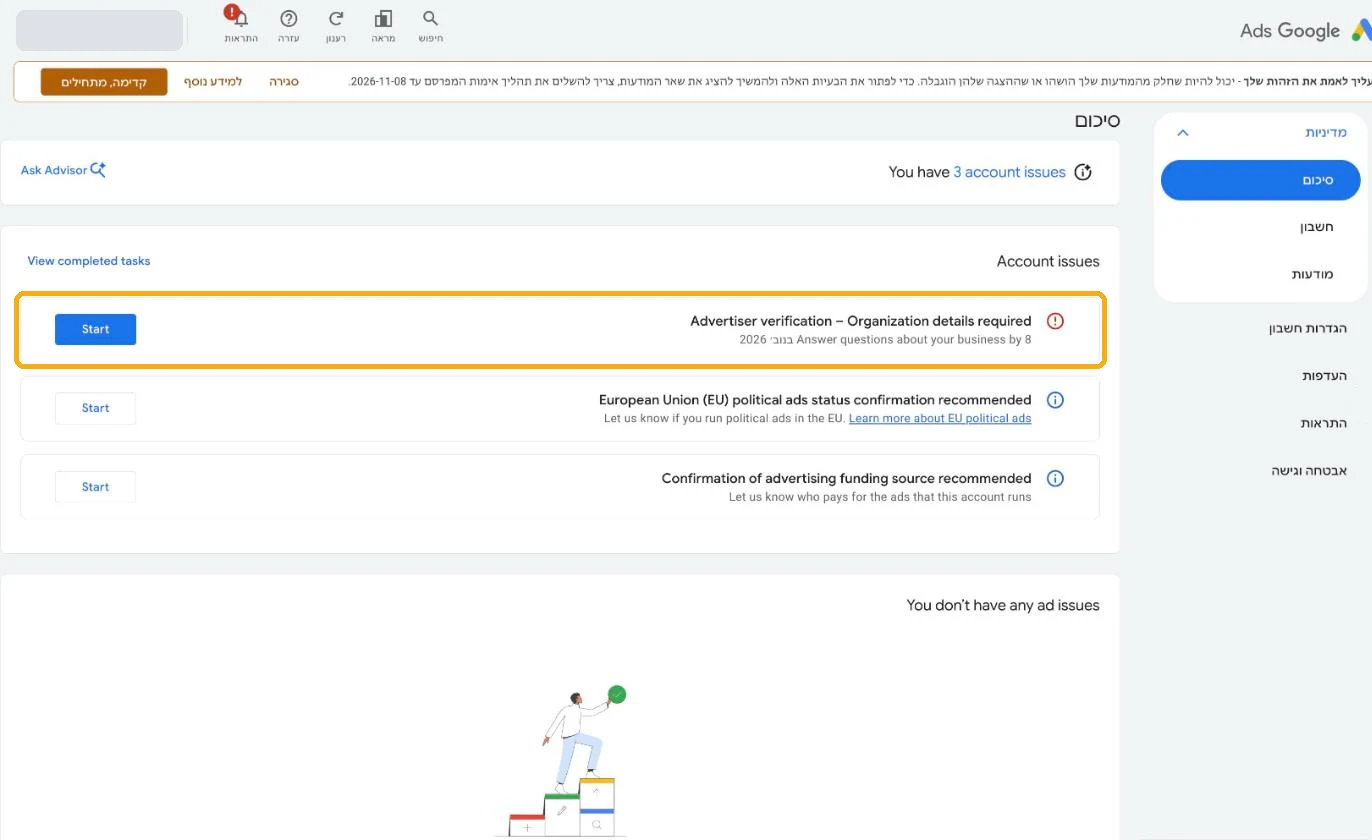This screenshot has height=840, width=1372.
Task: Click the steps illustration of the climbing person
Action: 563,760
